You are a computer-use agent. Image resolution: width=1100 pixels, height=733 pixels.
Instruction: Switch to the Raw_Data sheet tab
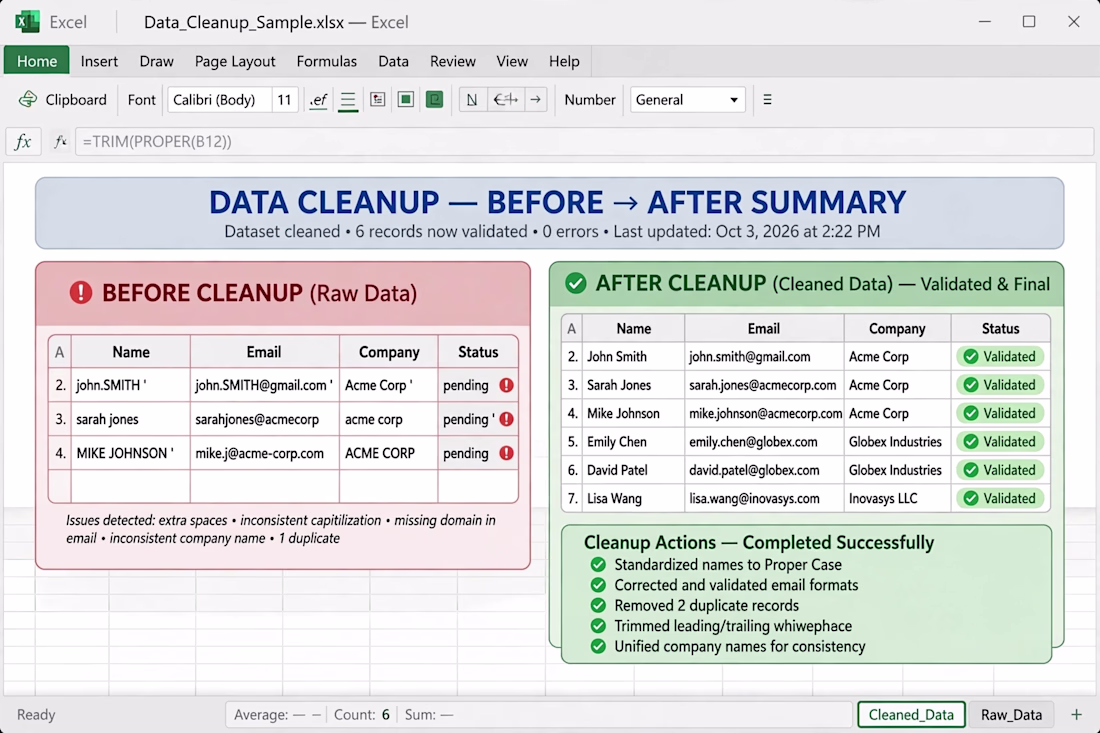coord(1011,715)
